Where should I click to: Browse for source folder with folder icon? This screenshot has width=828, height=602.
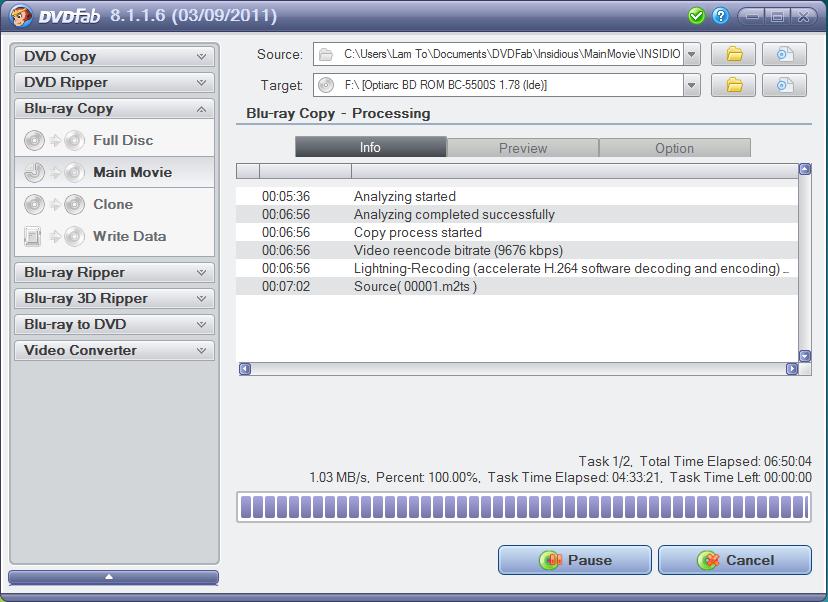733,54
